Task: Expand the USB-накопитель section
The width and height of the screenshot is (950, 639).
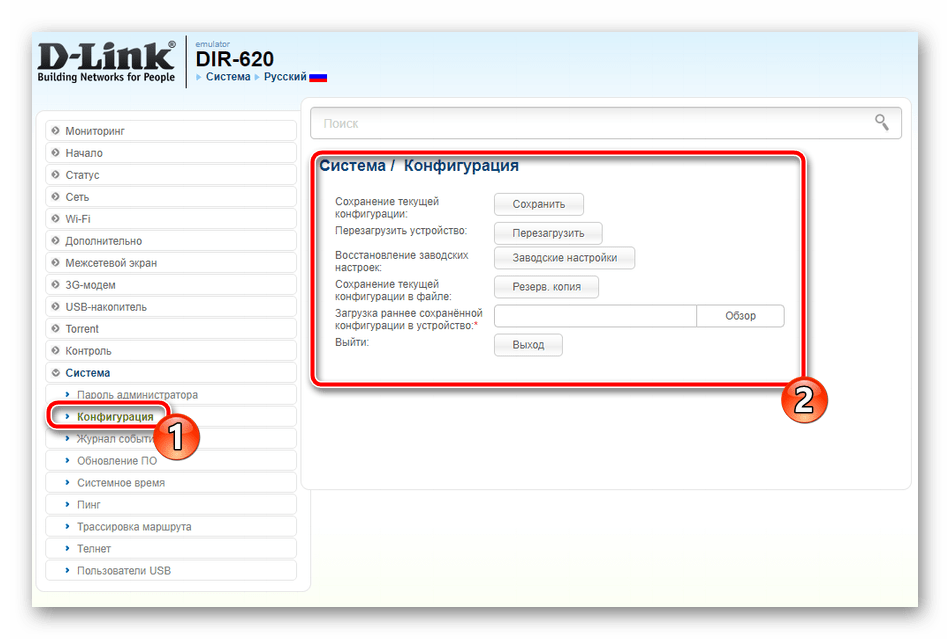Action: [171, 307]
